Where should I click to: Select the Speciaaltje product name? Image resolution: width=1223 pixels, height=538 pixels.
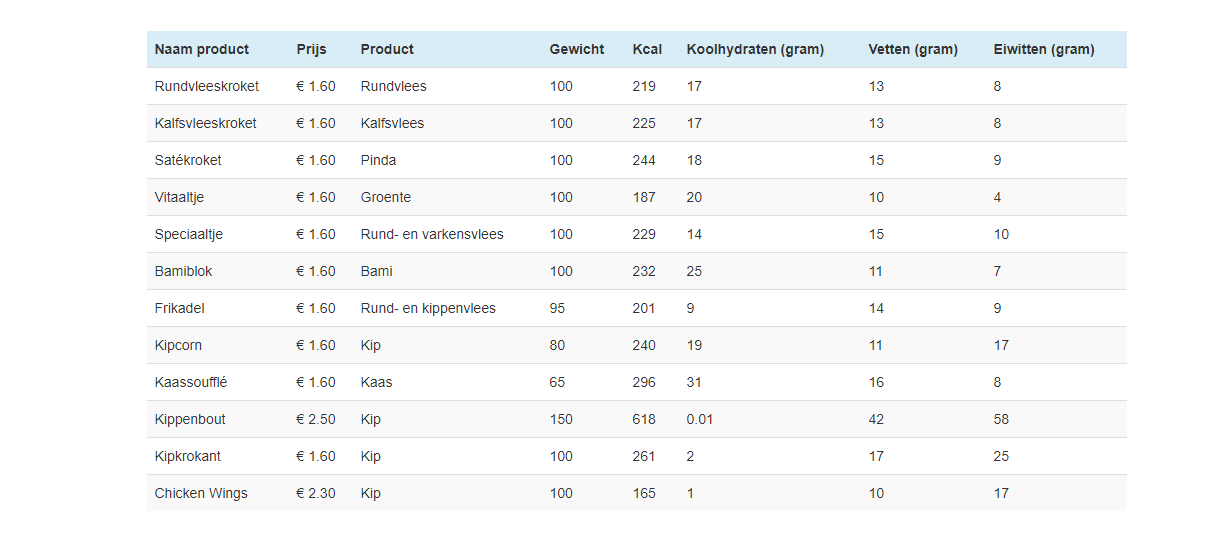tap(189, 234)
